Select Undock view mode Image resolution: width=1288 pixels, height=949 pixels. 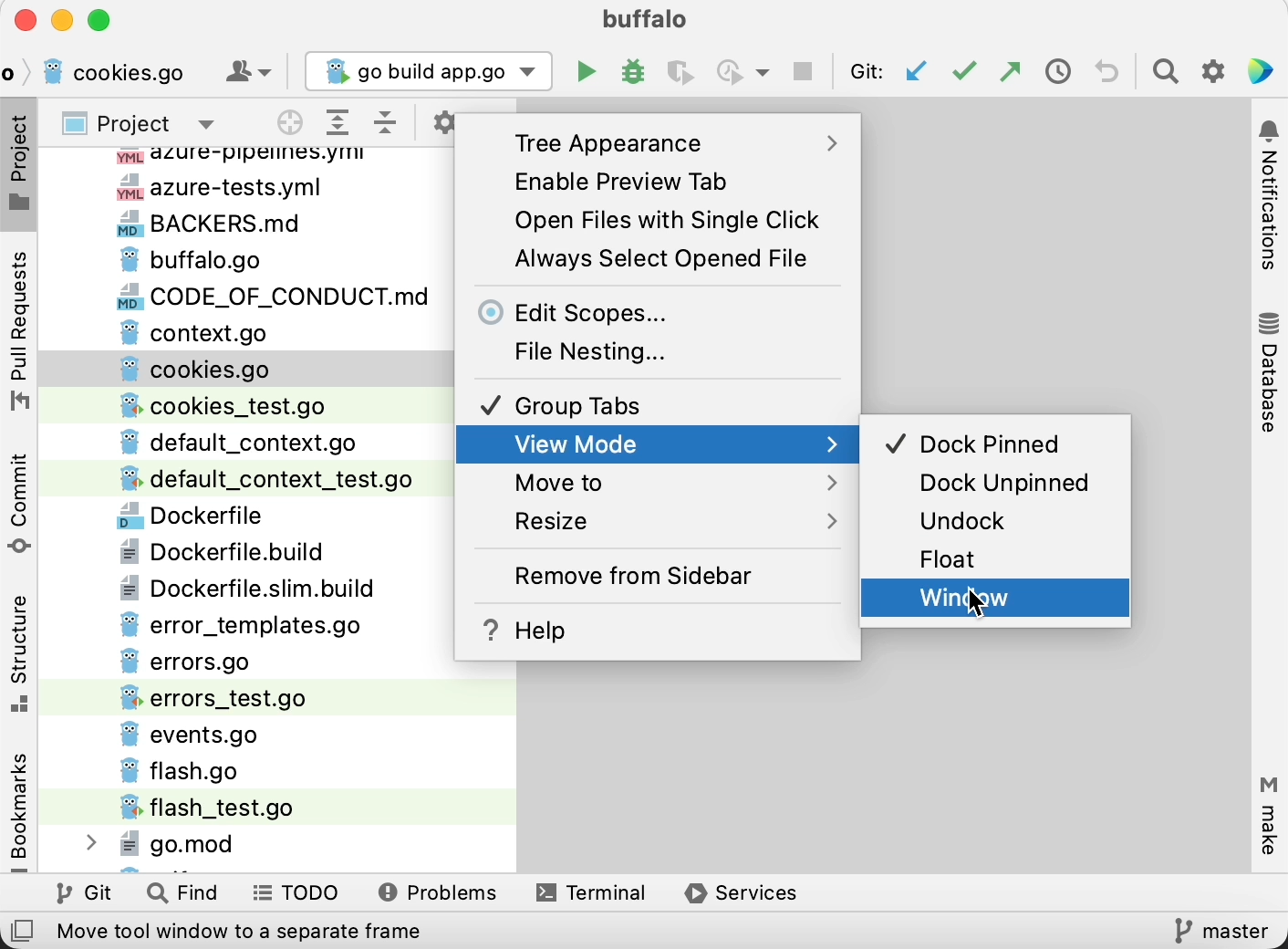pos(996,522)
